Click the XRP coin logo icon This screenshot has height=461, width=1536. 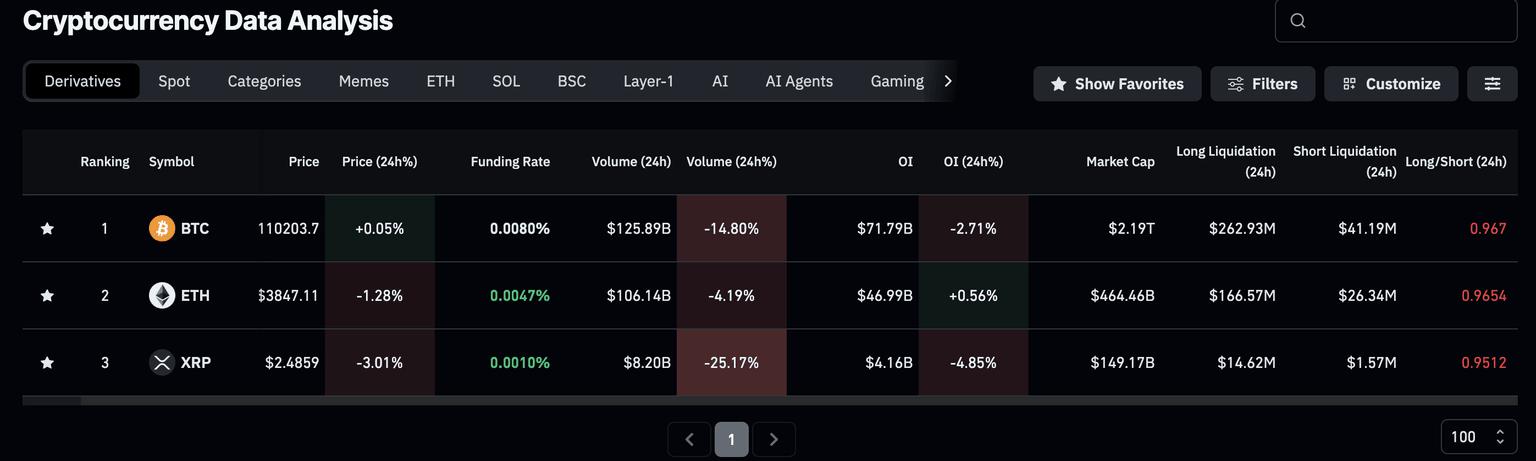coord(162,363)
